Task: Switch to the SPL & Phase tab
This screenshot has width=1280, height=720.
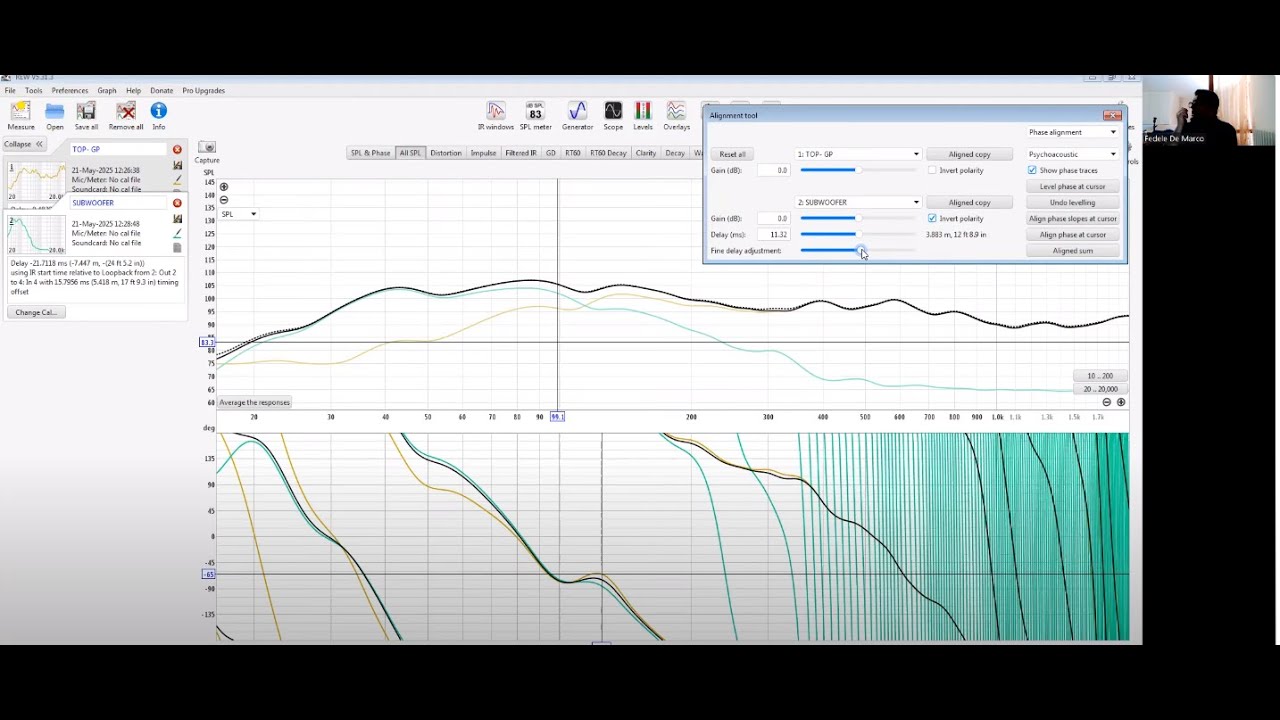Action: pos(370,153)
